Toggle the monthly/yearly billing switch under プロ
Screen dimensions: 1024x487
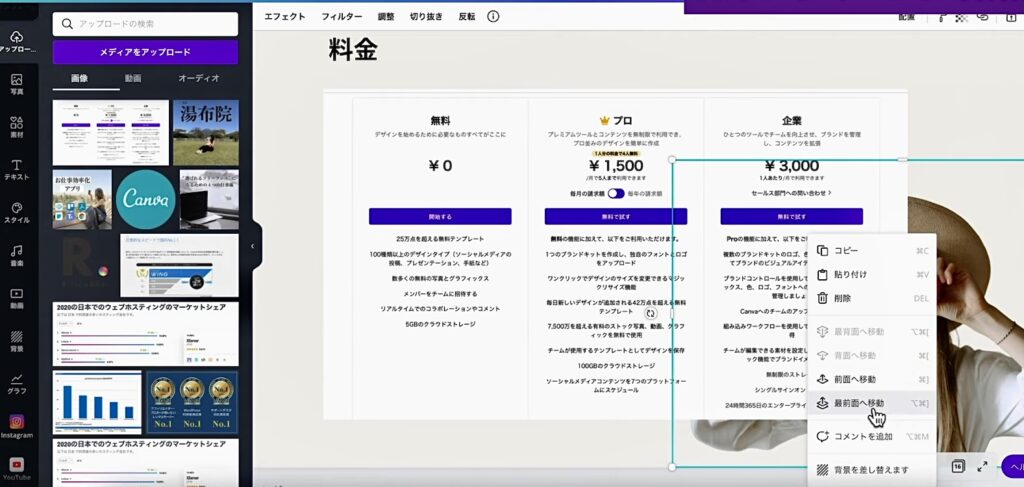pyautogui.click(x=616, y=193)
